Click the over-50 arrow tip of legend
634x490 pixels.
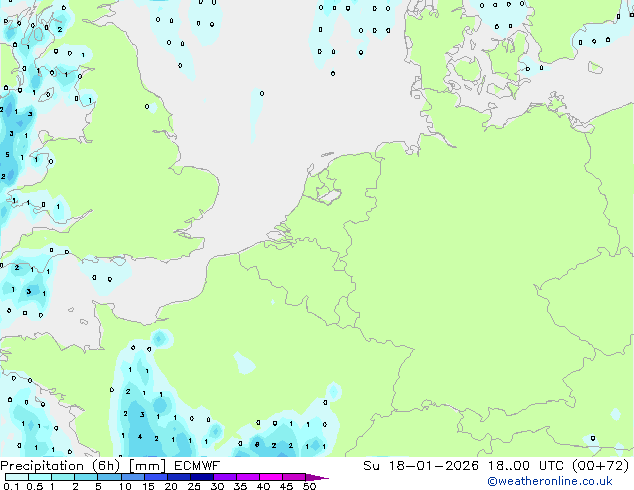[317, 478]
